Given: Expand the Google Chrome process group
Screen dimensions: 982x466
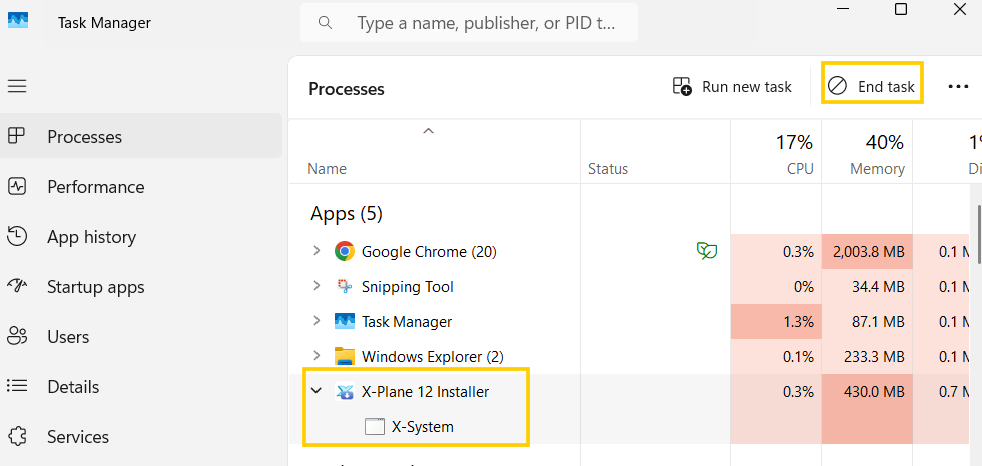Looking at the screenshot, I should (316, 251).
